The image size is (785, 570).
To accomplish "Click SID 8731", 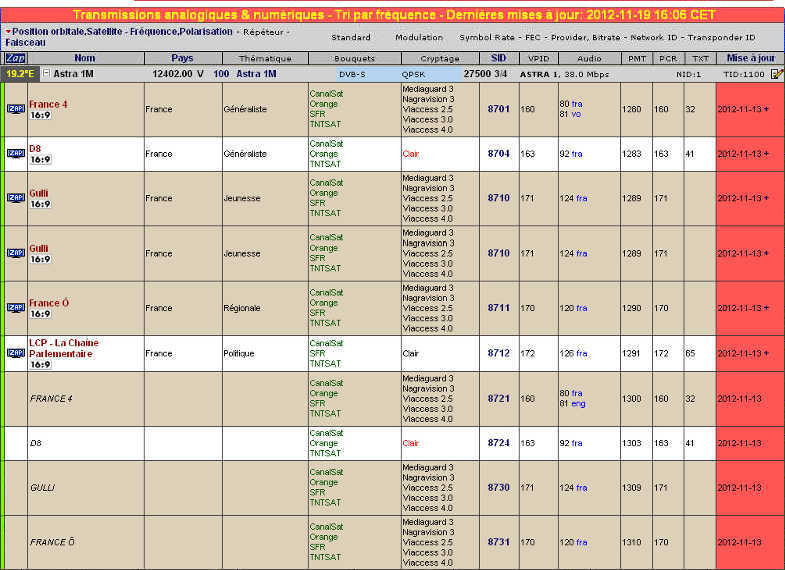I will [499, 542].
